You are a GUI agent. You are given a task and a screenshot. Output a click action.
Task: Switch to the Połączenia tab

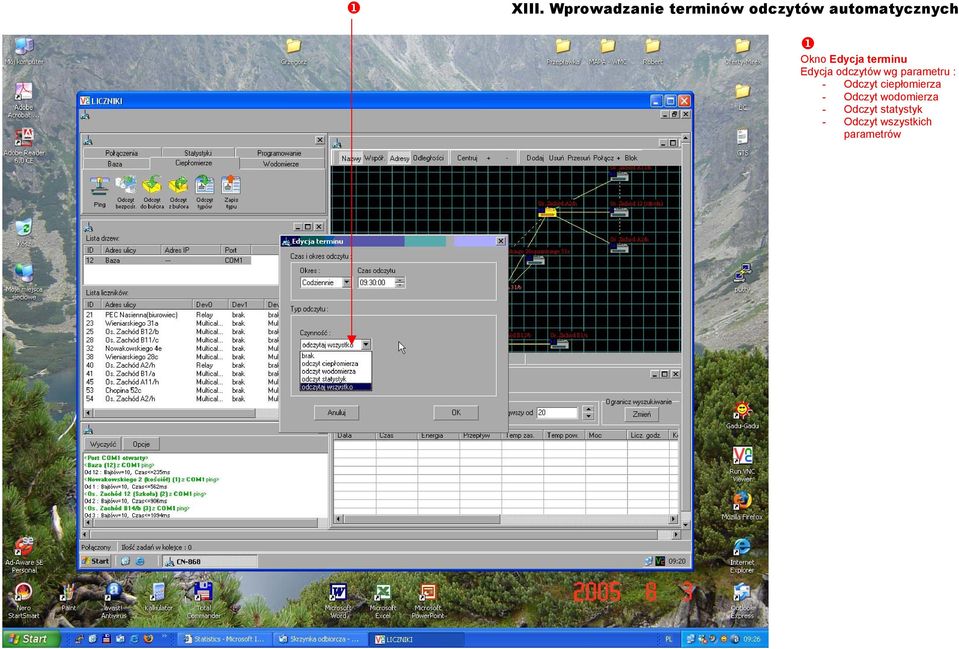(x=121, y=153)
